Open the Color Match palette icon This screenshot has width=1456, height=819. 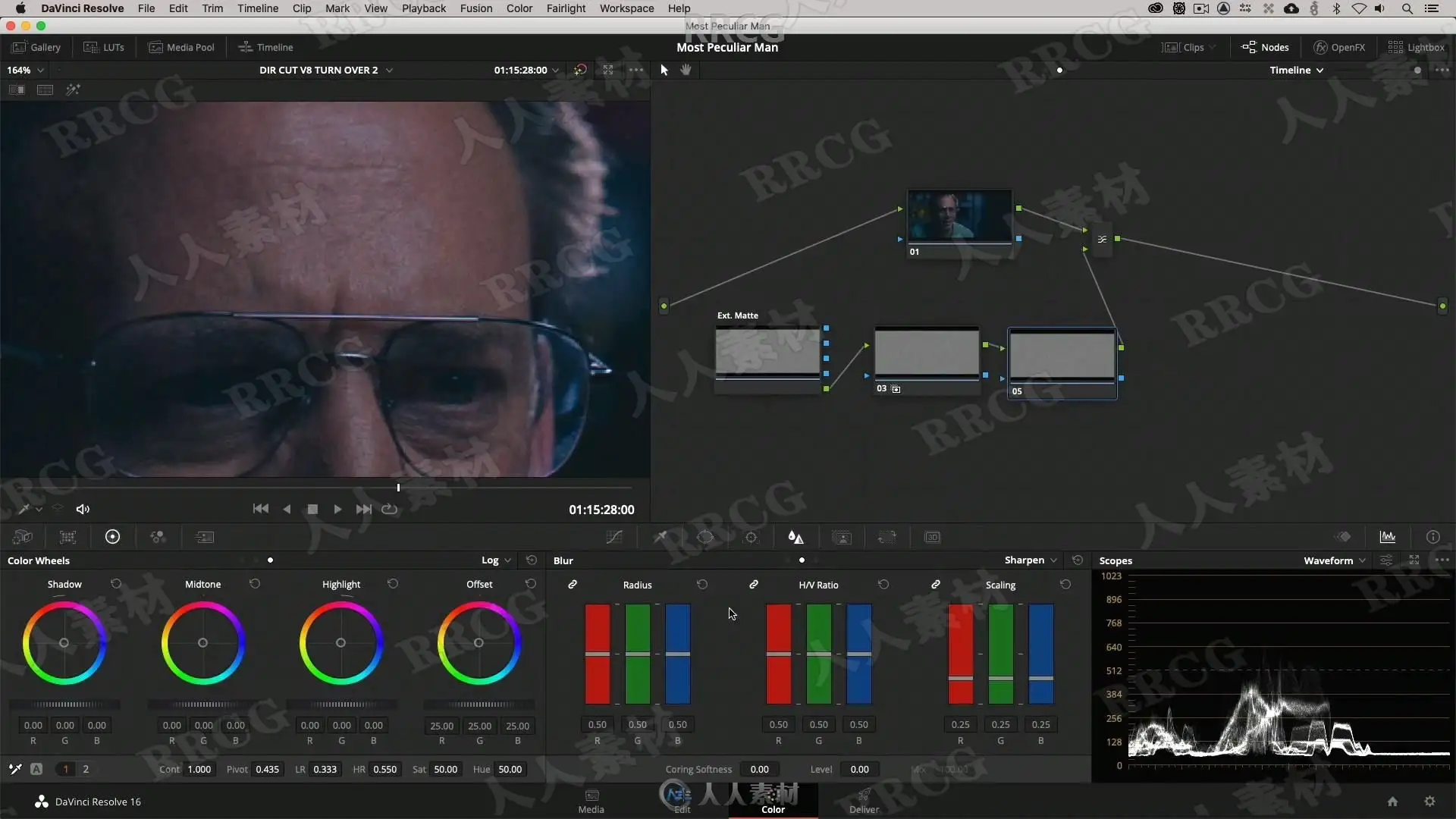[67, 537]
